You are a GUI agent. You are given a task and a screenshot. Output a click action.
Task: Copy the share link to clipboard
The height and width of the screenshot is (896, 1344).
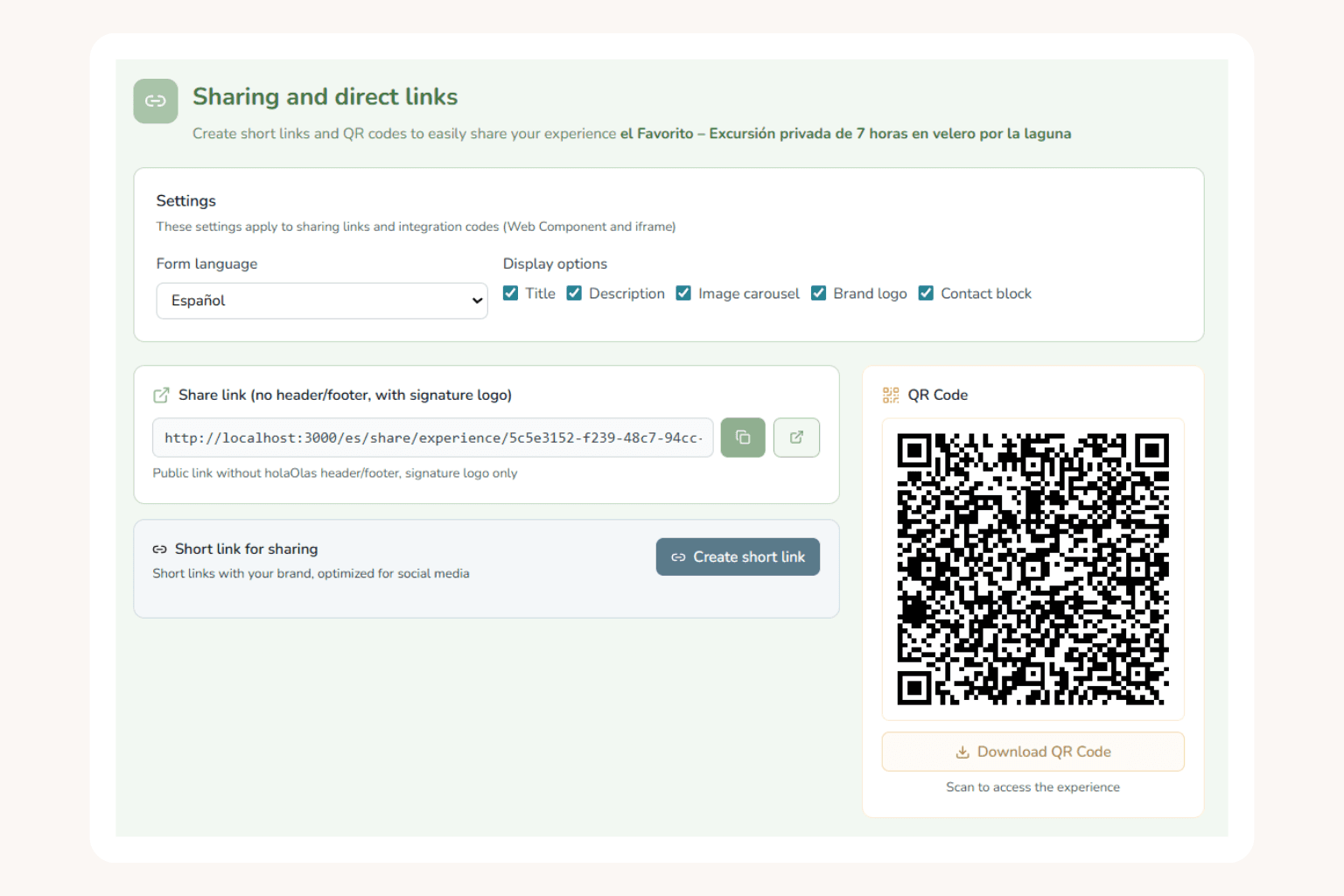point(743,437)
